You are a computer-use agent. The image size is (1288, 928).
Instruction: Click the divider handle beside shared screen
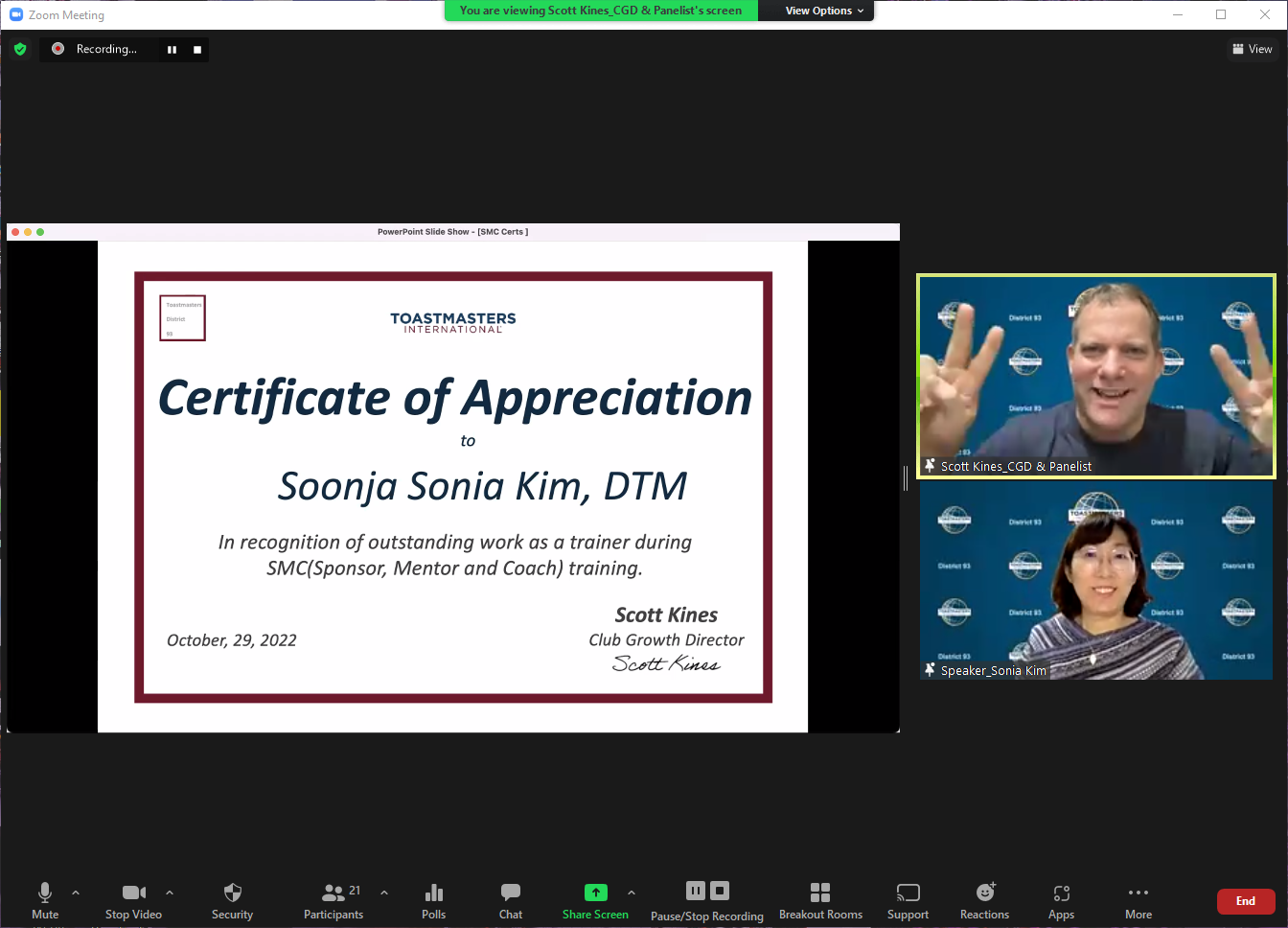click(x=906, y=478)
